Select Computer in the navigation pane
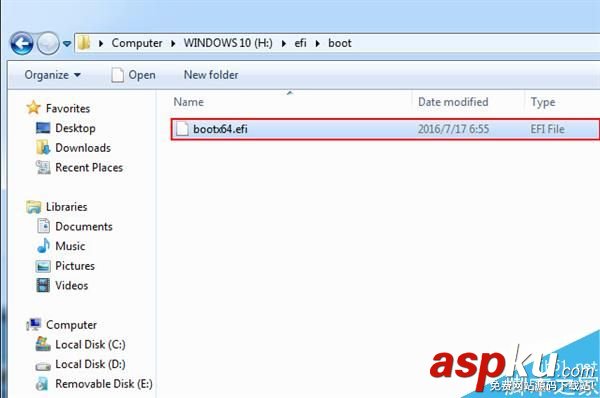The image size is (600, 398). click(71, 325)
